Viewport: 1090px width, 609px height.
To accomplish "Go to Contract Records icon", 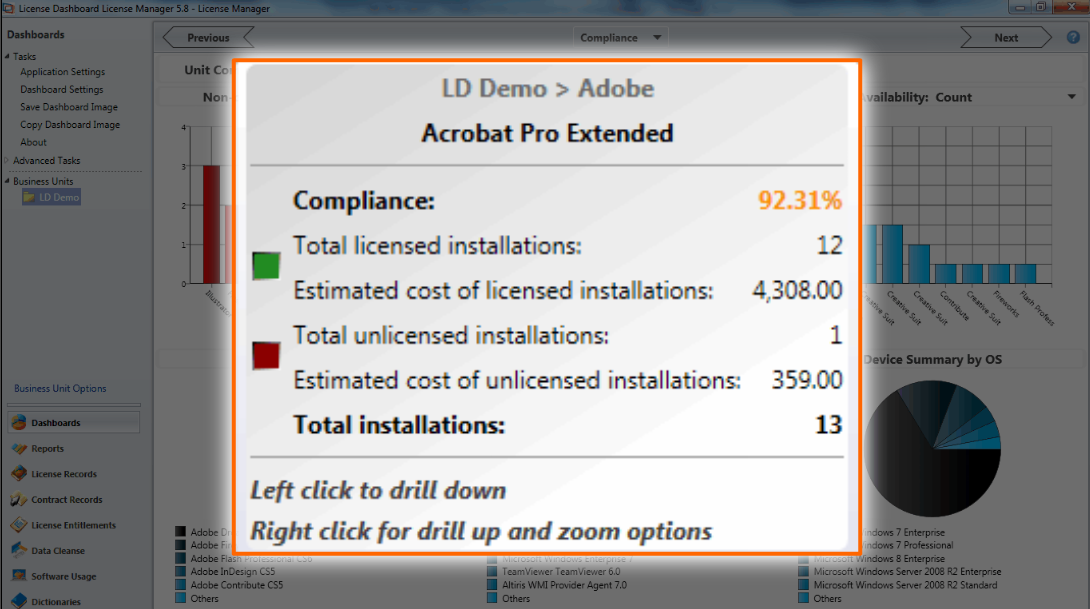I will pyautogui.click(x=19, y=500).
